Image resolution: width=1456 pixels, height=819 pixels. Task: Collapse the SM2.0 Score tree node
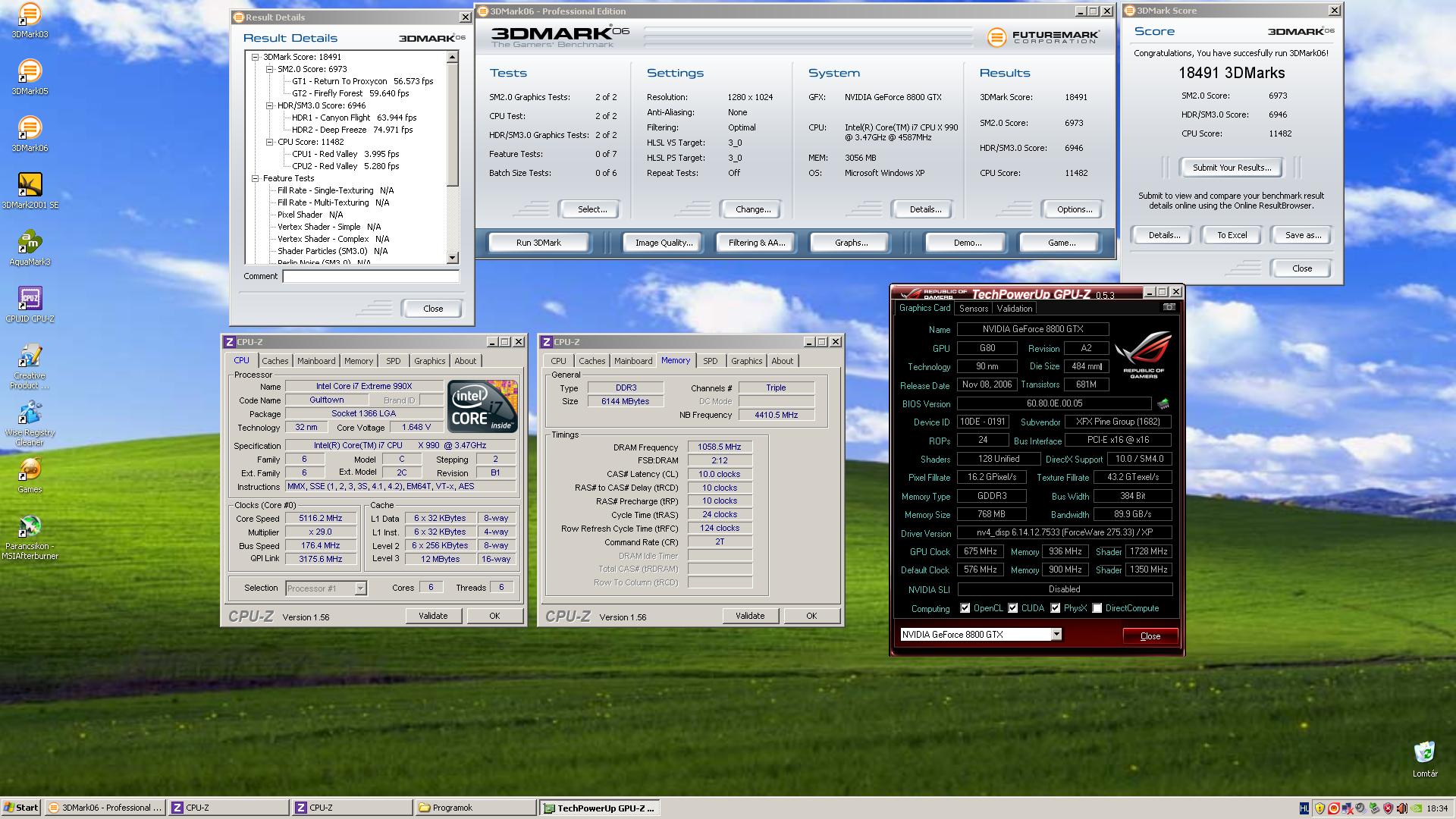coord(269,69)
